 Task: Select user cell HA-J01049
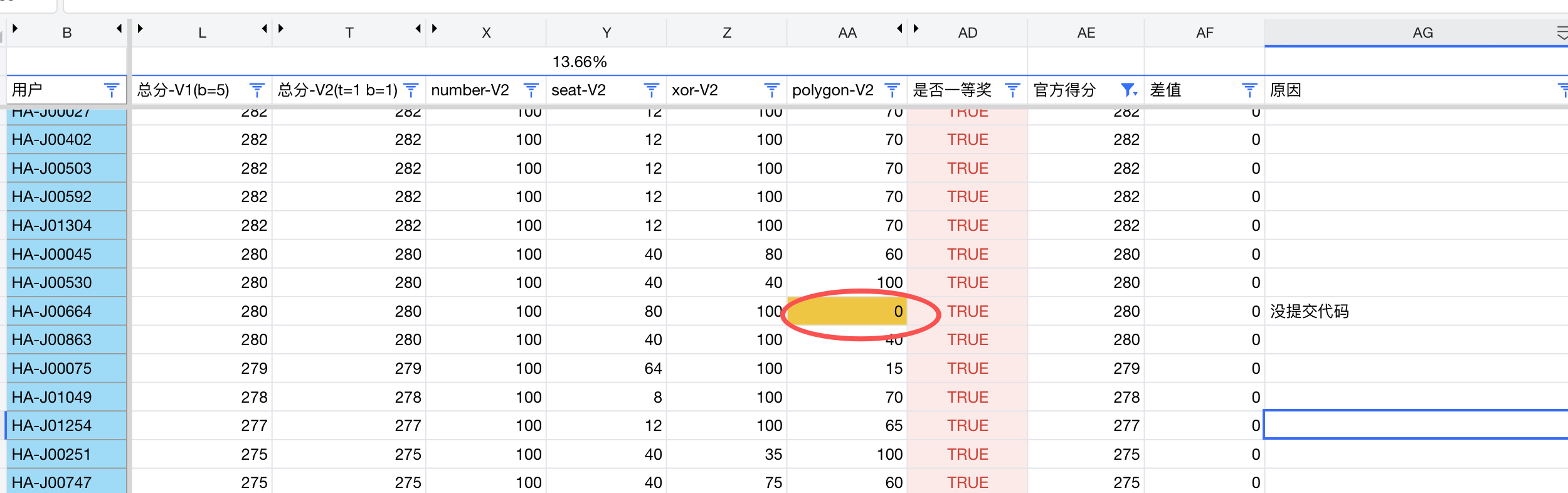click(x=66, y=397)
